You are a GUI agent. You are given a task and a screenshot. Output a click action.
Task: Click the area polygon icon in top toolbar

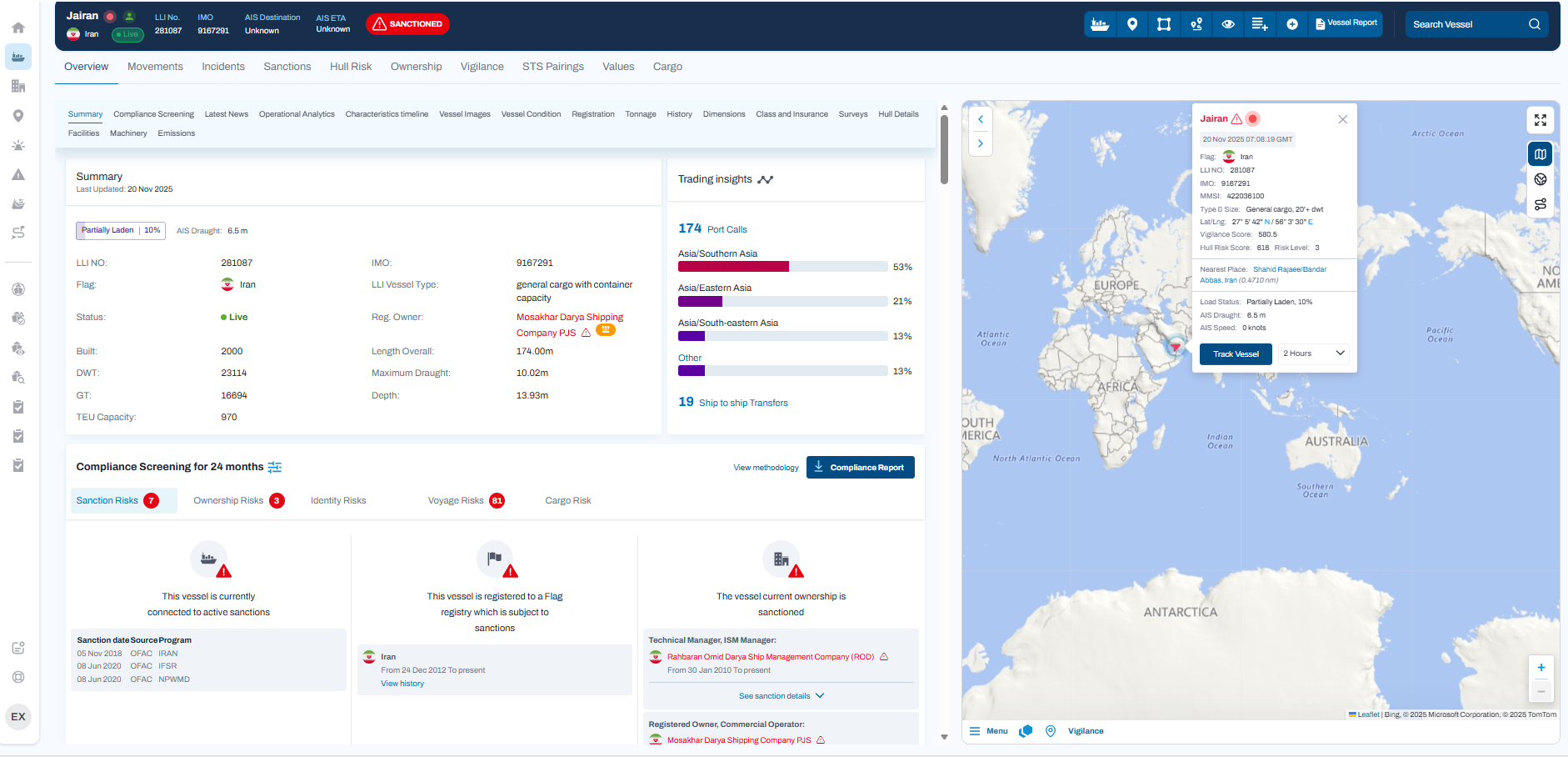[1164, 24]
